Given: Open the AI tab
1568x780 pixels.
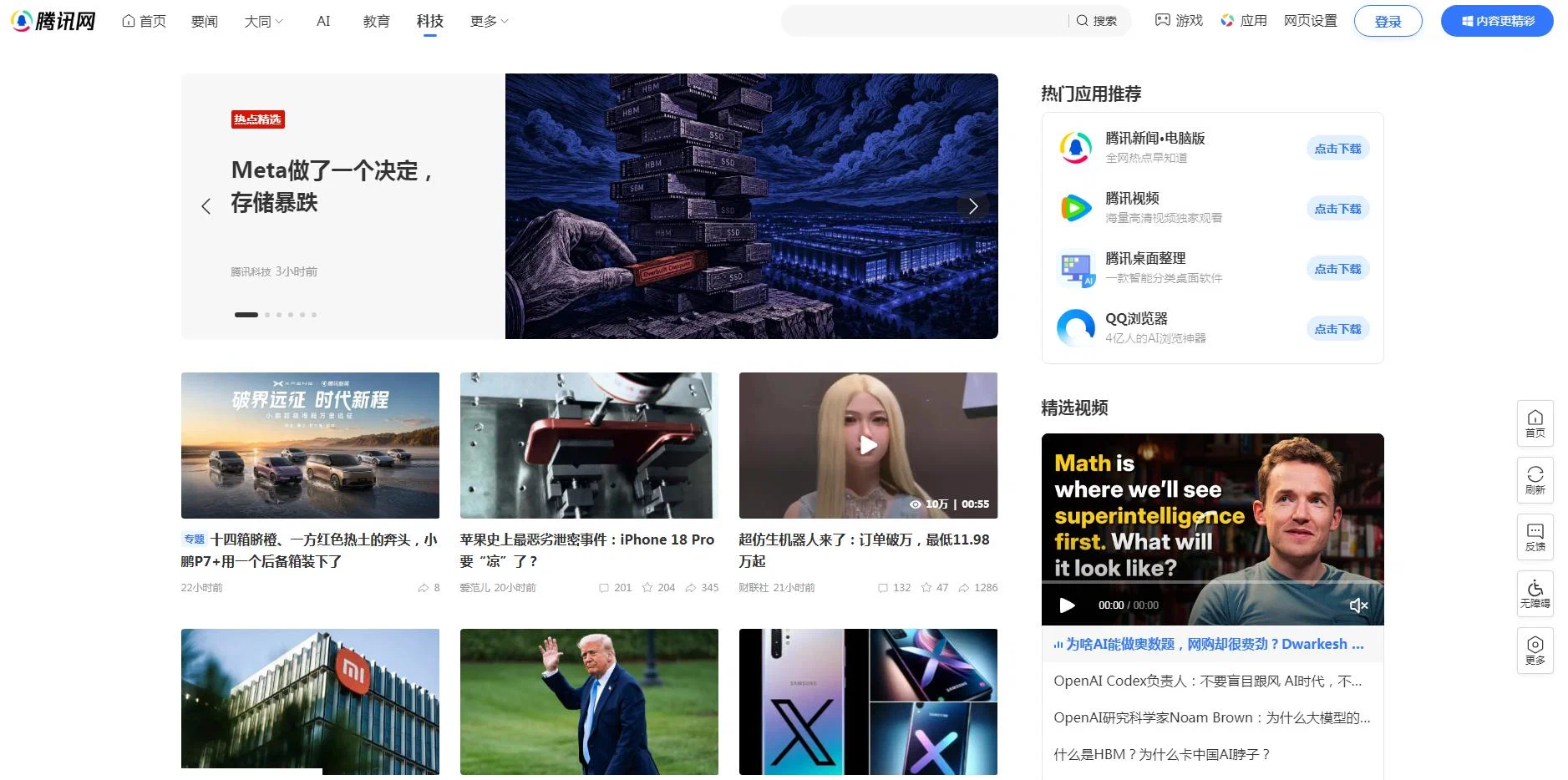Looking at the screenshot, I should (323, 21).
